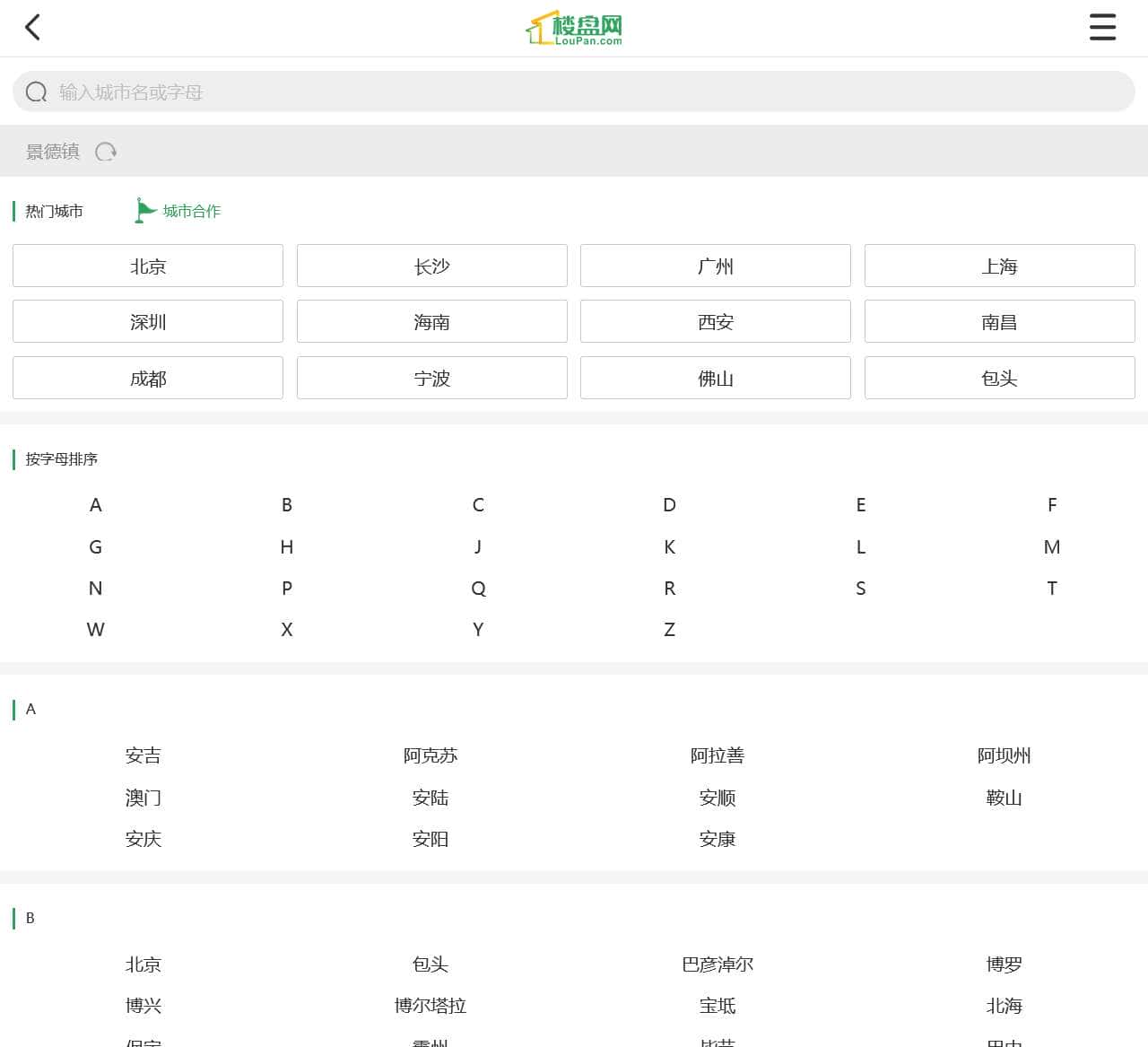
Task: Choose 澳门 from the A list
Action: point(143,798)
